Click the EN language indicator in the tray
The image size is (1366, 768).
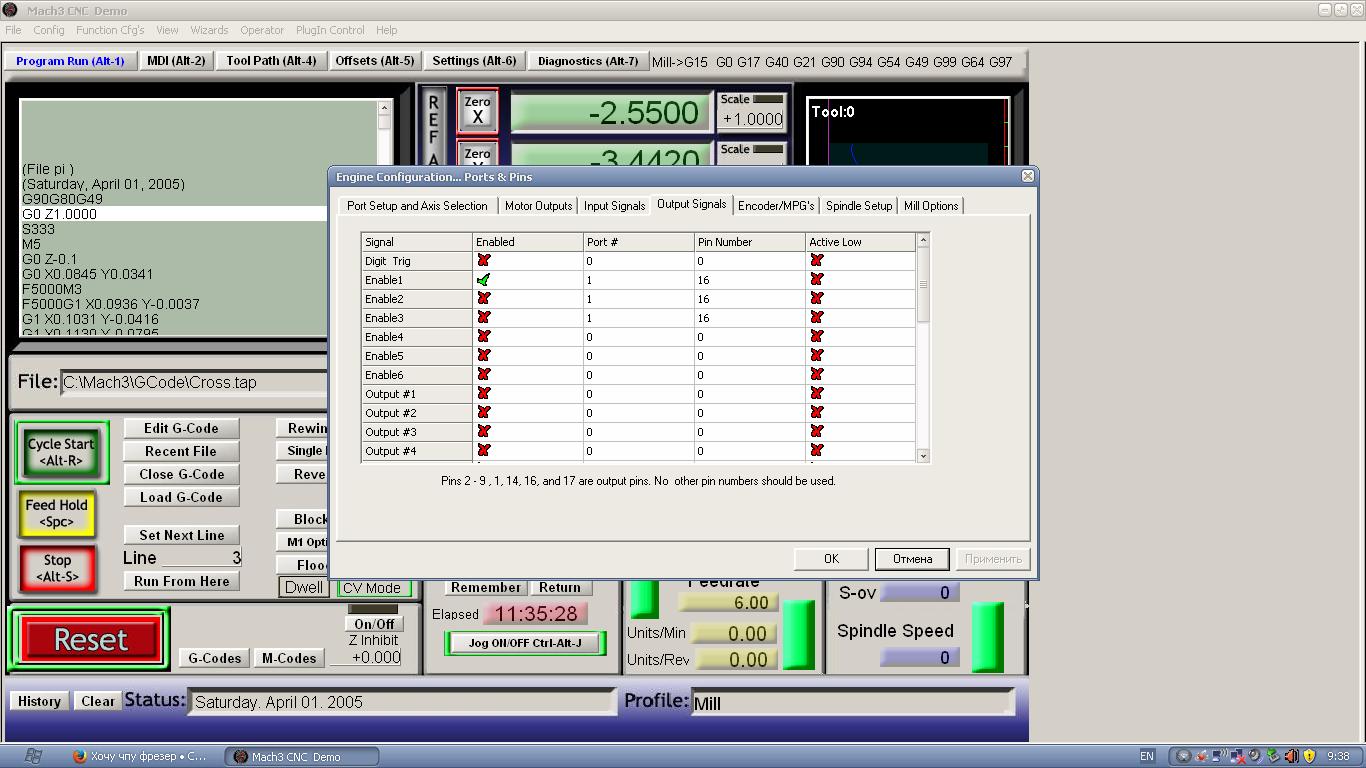click(x=1147, y=757)
